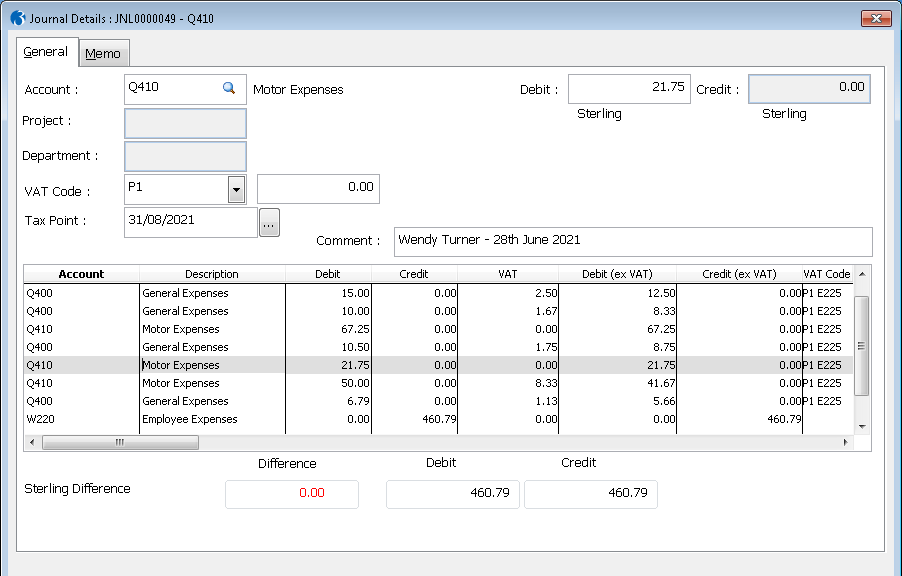Image resolution: width=902 pixels, height=576 pixels.
Task: Switch to the Memo tab
Action: click(104, 54)
